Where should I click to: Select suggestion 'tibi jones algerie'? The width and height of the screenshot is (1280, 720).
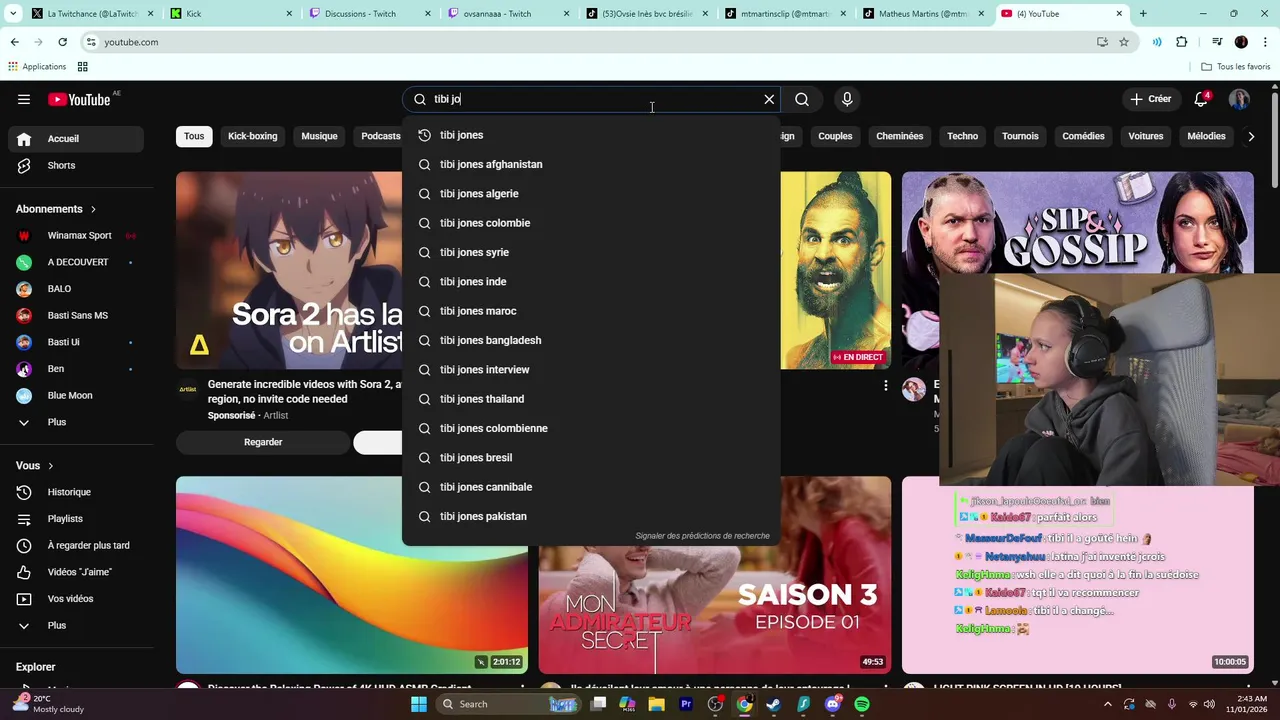pyautogui.click(x=591, y=194)
